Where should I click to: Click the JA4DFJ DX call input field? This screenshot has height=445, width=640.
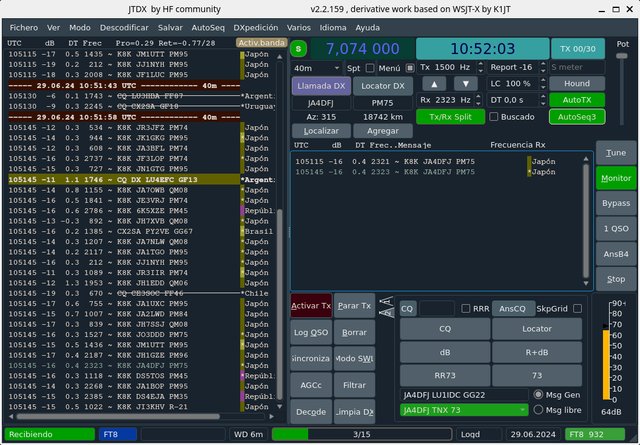(321, 103)
